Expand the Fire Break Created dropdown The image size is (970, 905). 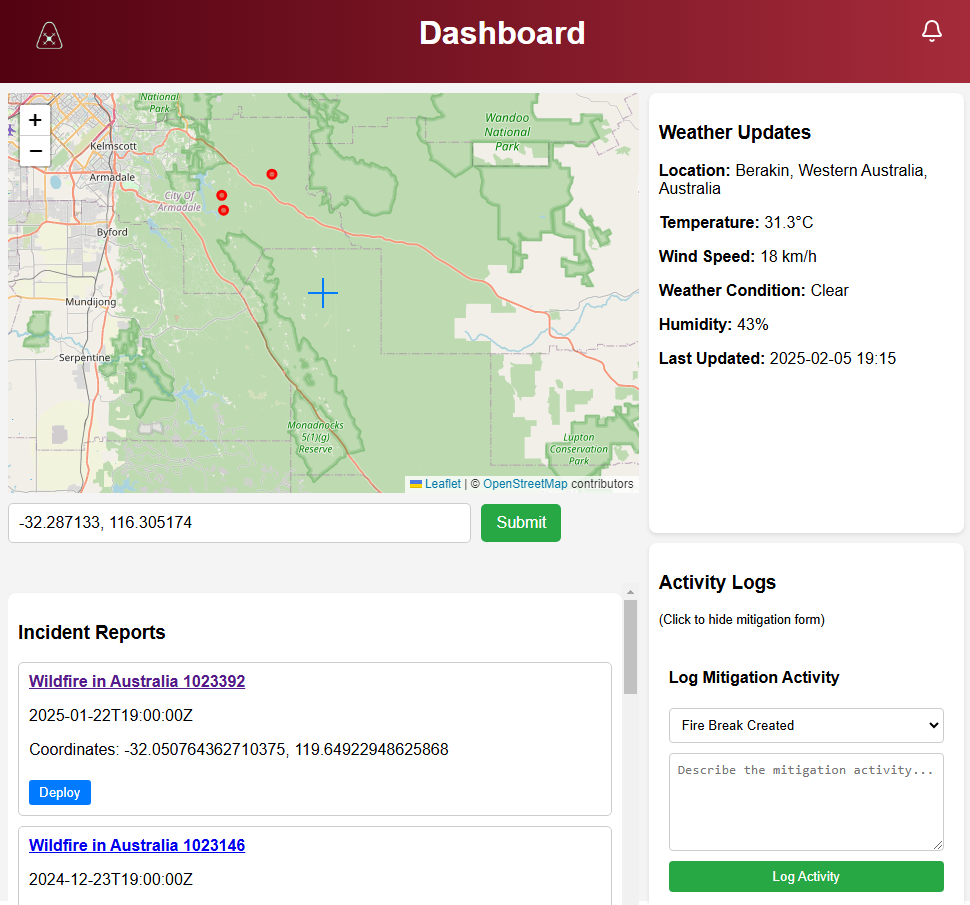[806, 726]
